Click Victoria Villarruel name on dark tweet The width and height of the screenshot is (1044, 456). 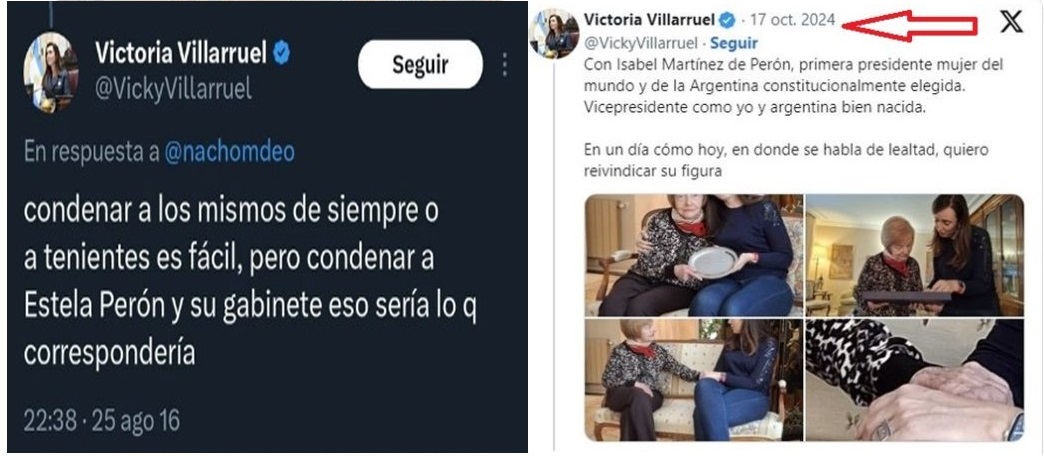[180, 53]
